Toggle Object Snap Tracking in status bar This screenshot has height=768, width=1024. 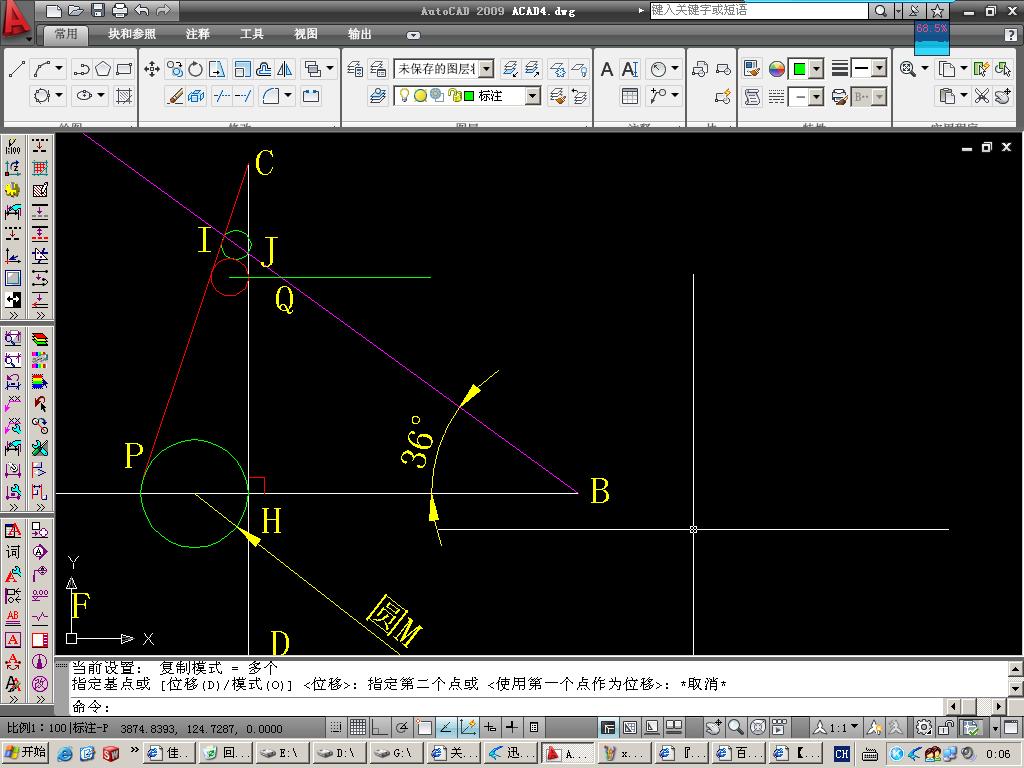(x=446, y=728)
